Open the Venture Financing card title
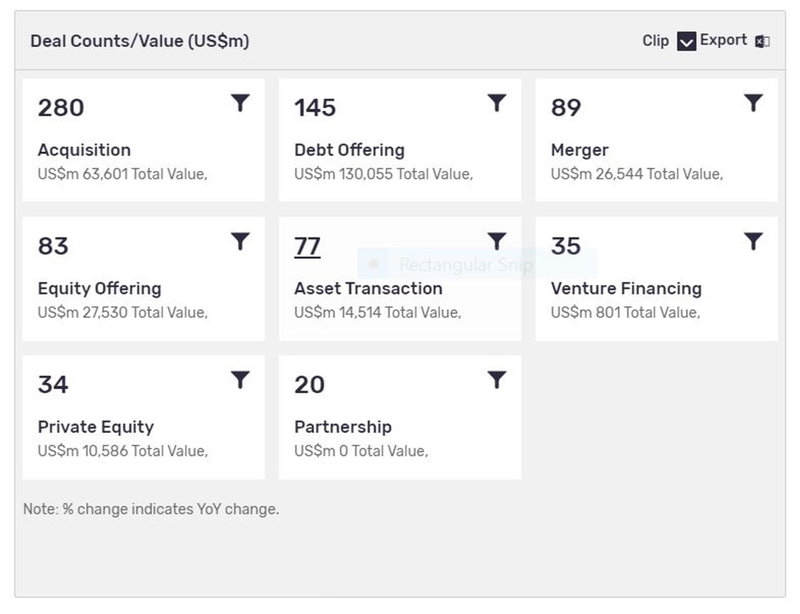 click(x=627, y=288)
